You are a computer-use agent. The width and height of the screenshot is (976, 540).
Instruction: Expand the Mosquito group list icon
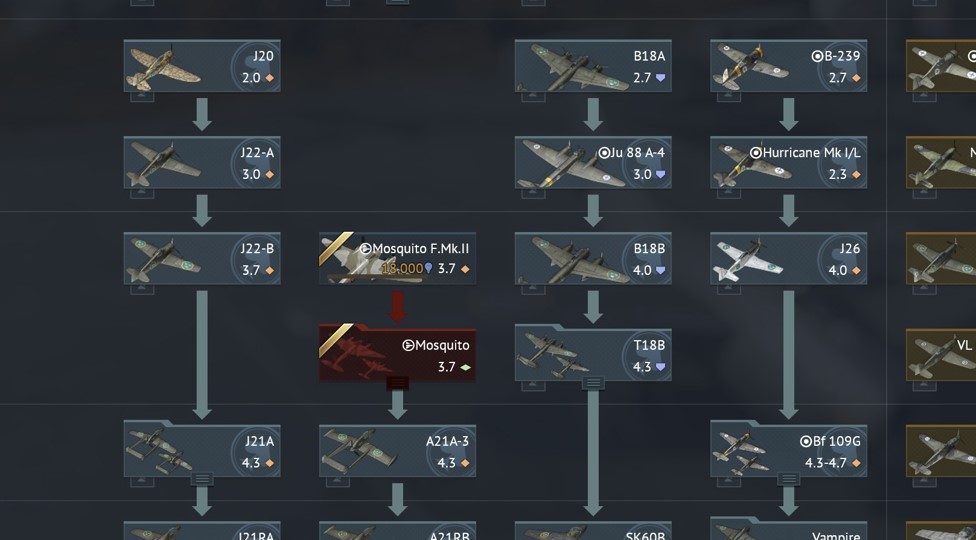(x=397, y=383)
